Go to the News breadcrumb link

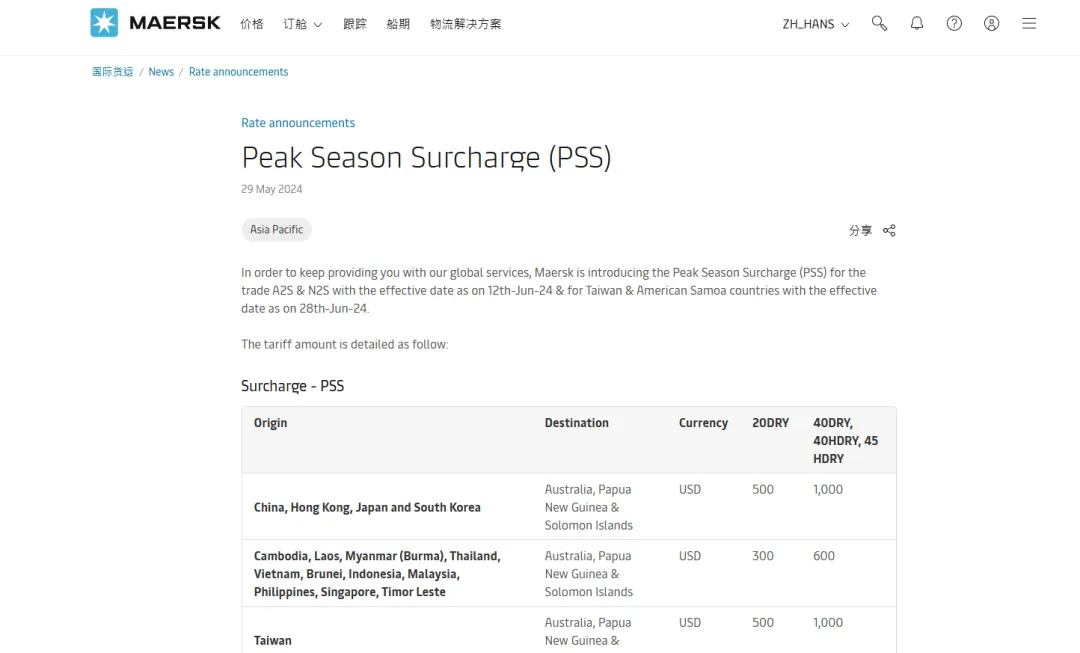pyautogui.click(x=161, y=72)
